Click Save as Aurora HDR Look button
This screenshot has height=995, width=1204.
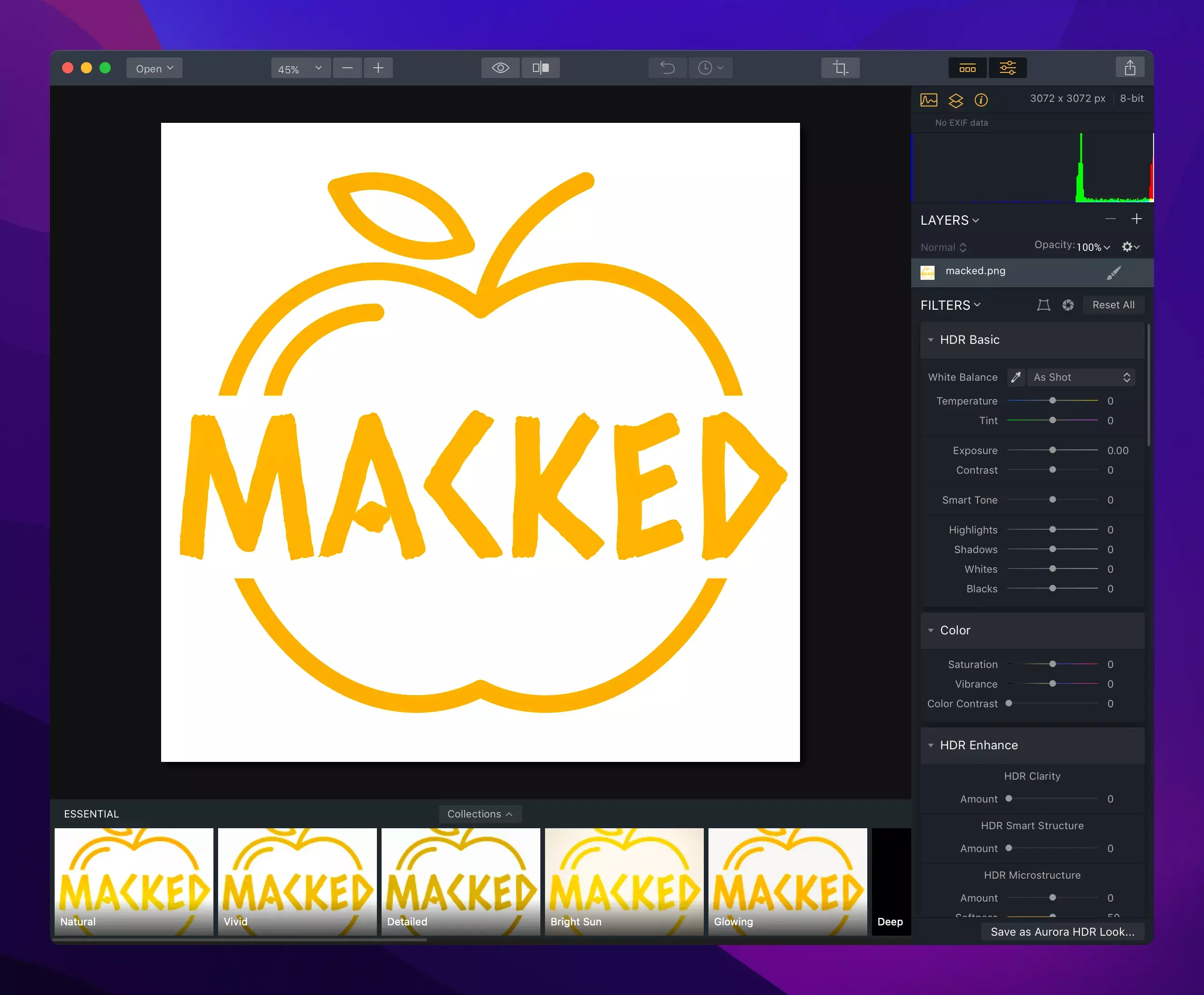click(x=1062, y=931)
